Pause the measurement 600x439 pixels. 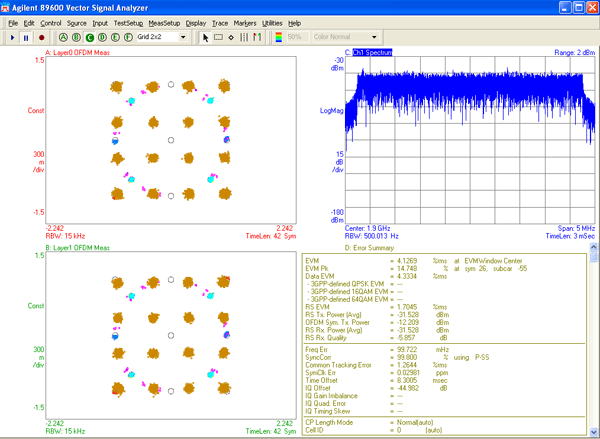click(x=26, y=38)
